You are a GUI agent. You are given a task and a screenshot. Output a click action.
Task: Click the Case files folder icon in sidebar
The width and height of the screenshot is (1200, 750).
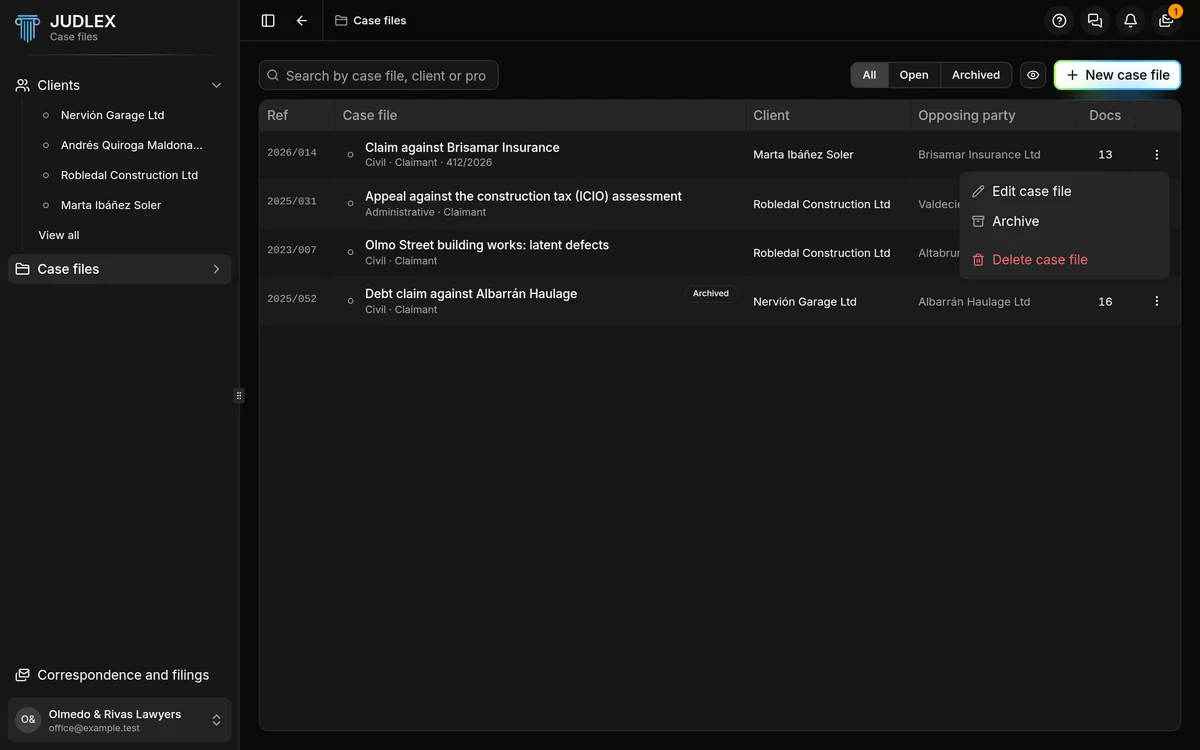pyautogui.click(x=23, y=269)
